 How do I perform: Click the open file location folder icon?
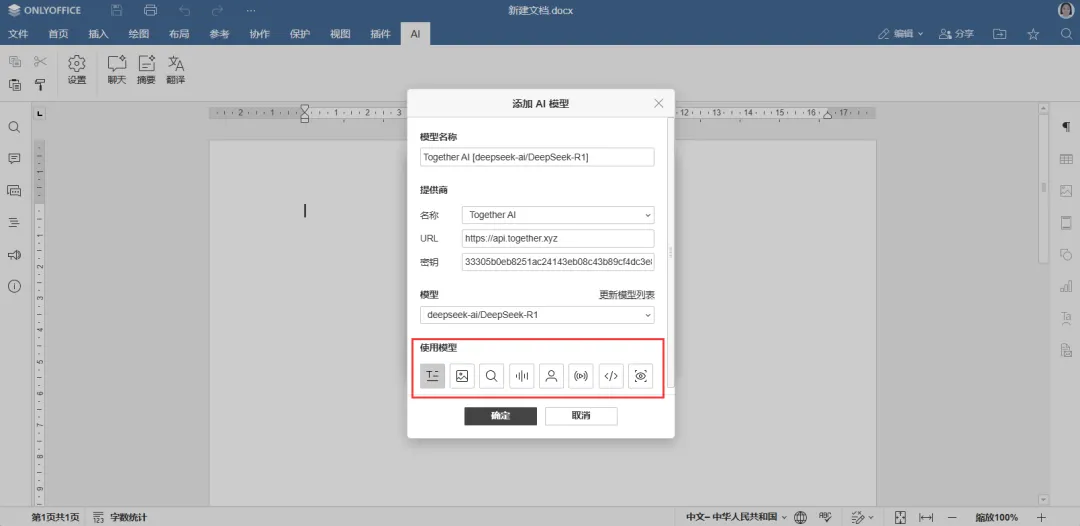pyautogui.click(x=999, y=34)
